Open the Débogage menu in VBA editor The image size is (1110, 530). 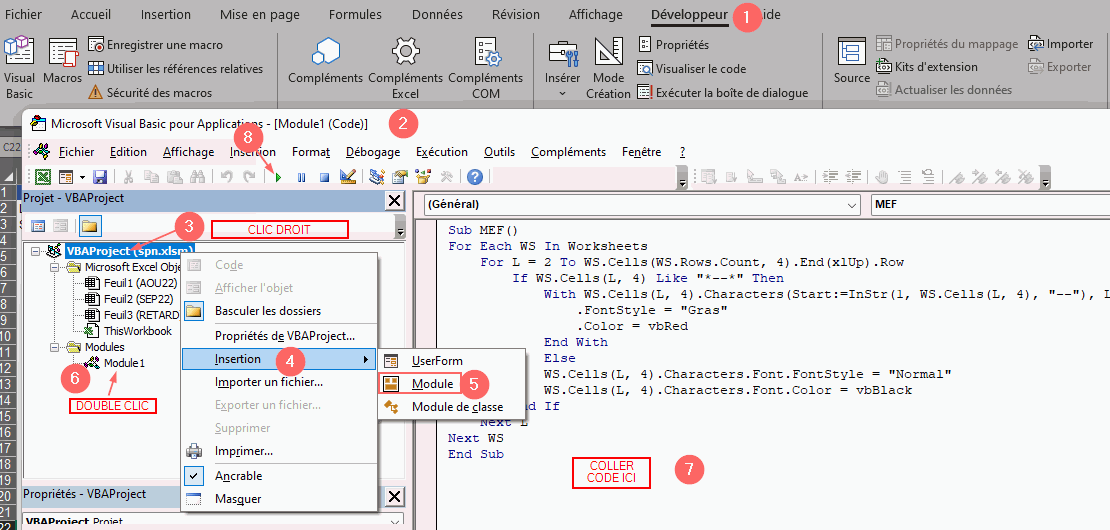372,152
